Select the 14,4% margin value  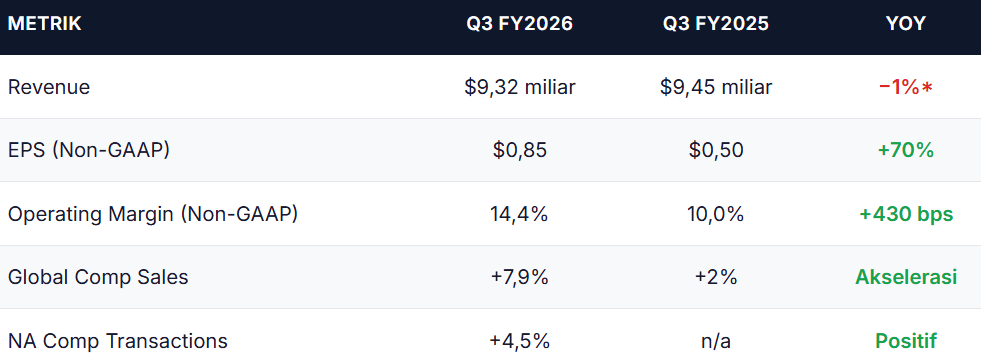click(x=519, y=215)
